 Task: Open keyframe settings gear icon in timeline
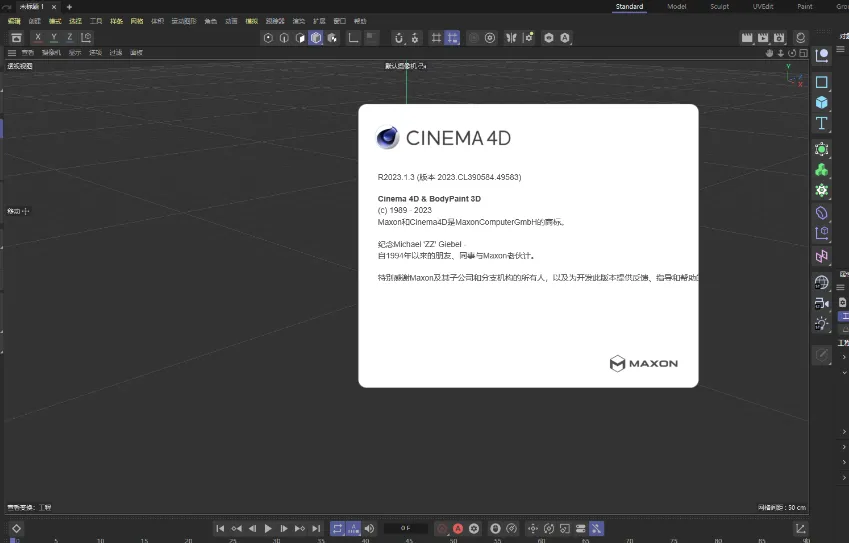pyautogui.click(x=474, y=528)
